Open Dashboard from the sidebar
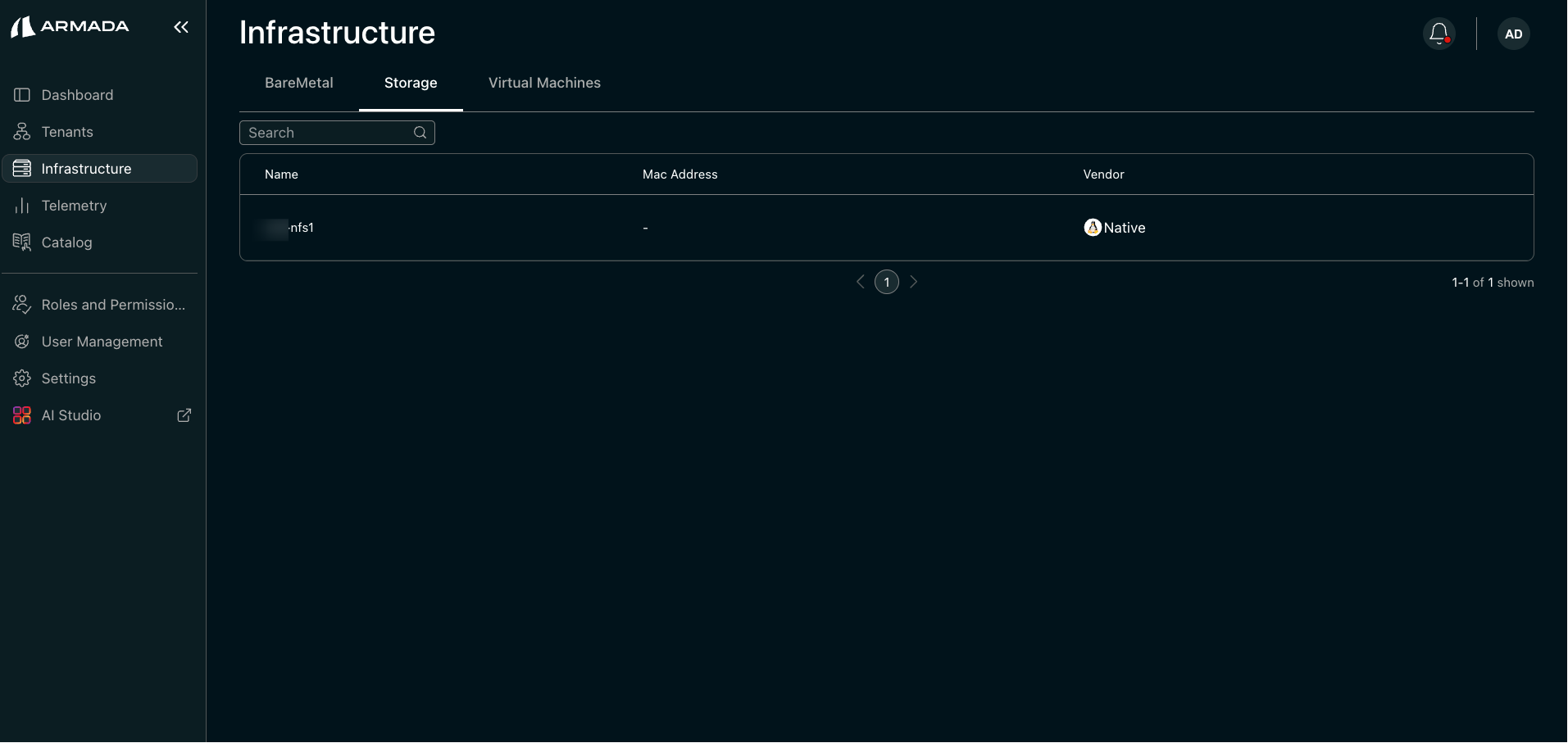1568x743 pixels. [77, 95]
